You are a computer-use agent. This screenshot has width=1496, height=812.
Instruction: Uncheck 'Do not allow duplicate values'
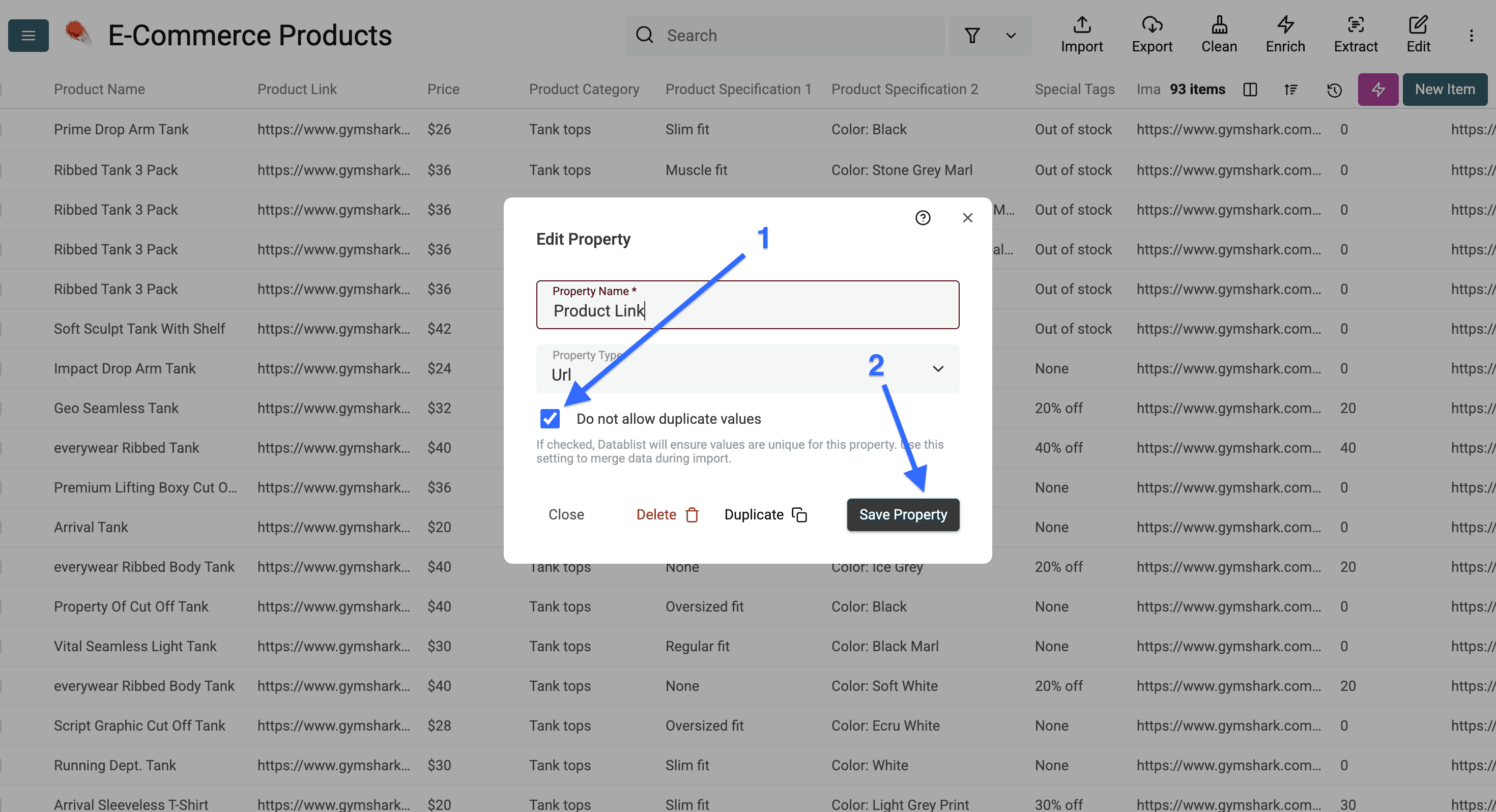click(549, 418)
